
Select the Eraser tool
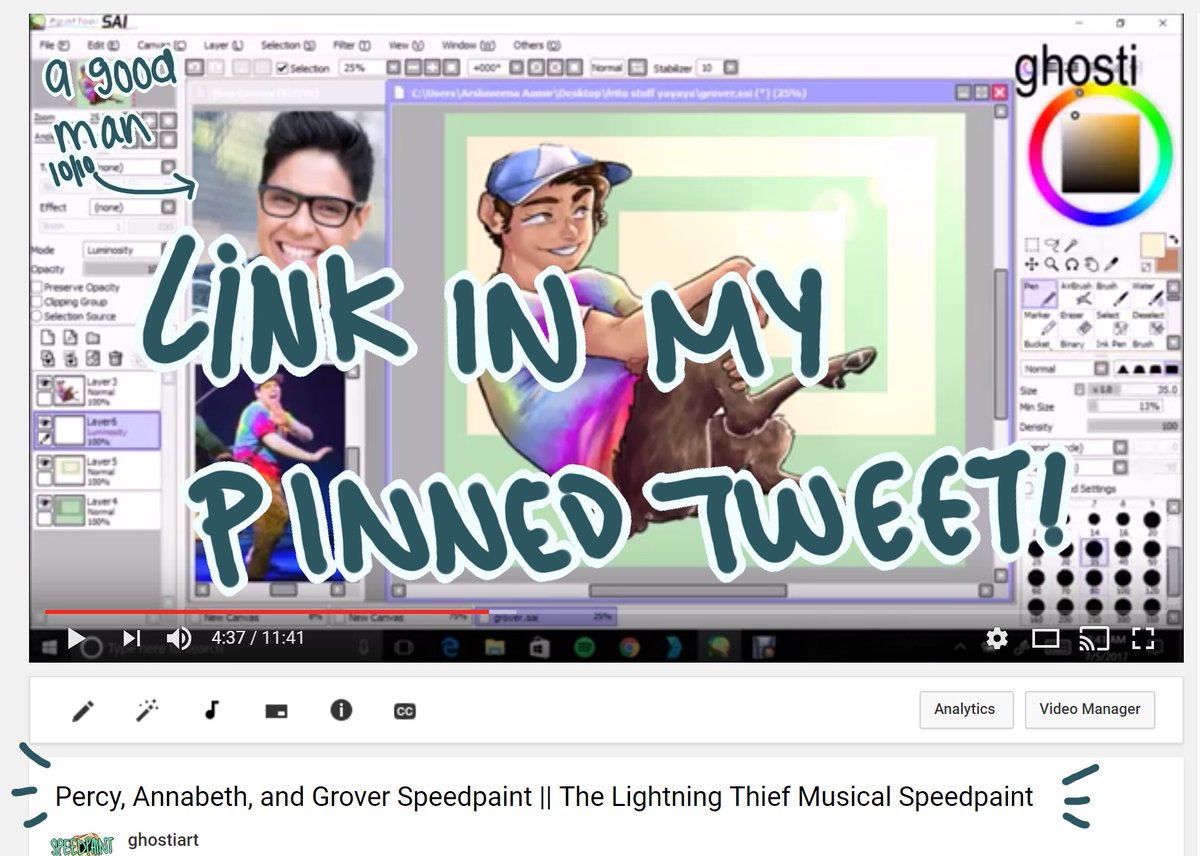pos(1077,324)
